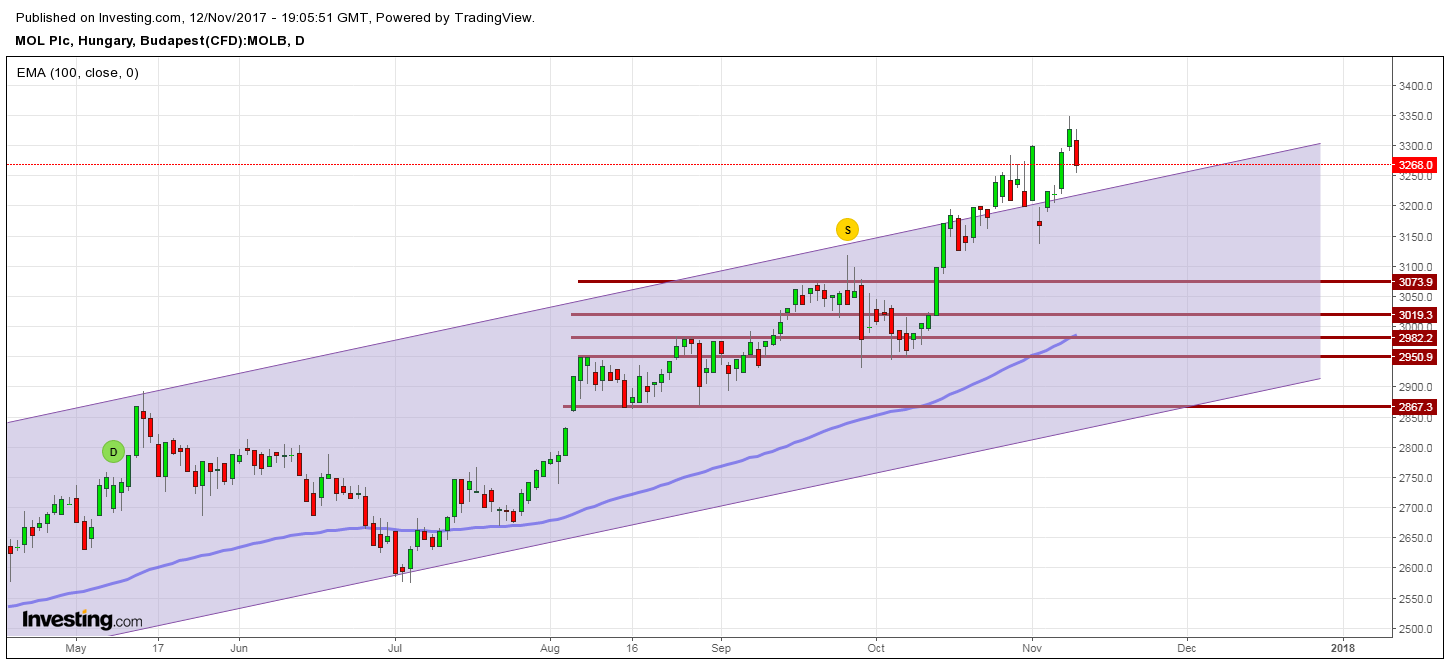Click the green D dividend marker
Image resolution: width=1450 pixels, height=661 pixels.
pyautogui.click(x=113, y=451)
